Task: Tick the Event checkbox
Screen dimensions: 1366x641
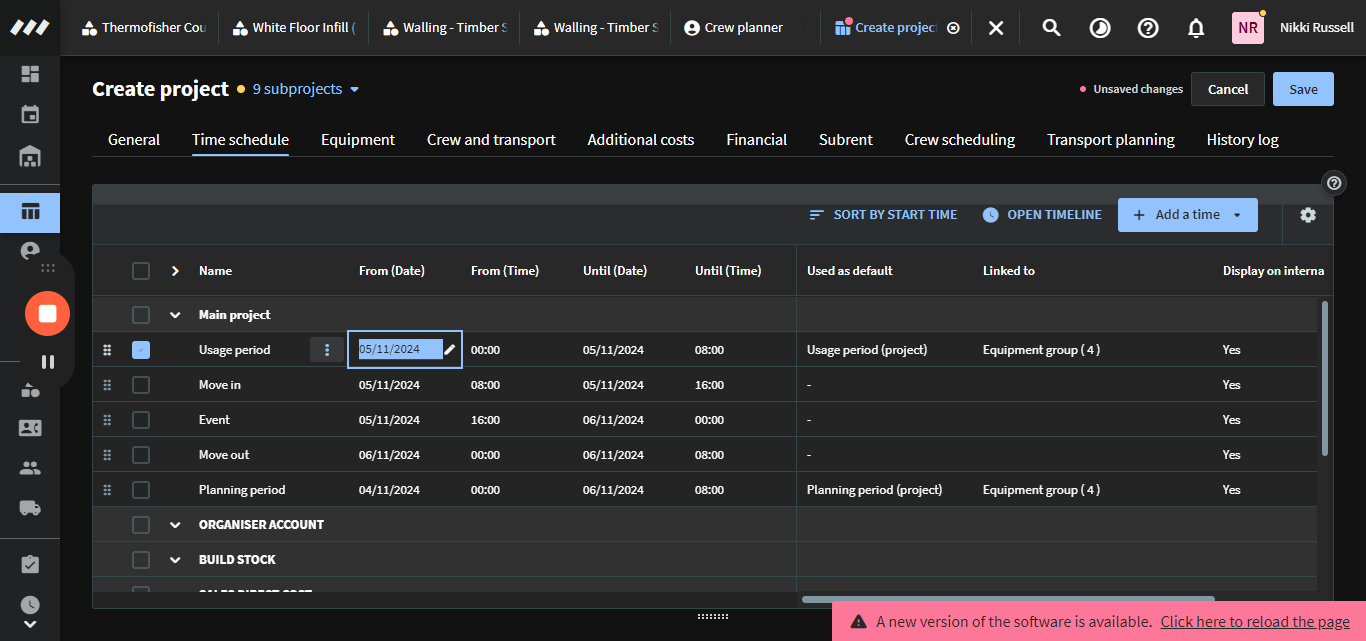Action: [141, 420]
